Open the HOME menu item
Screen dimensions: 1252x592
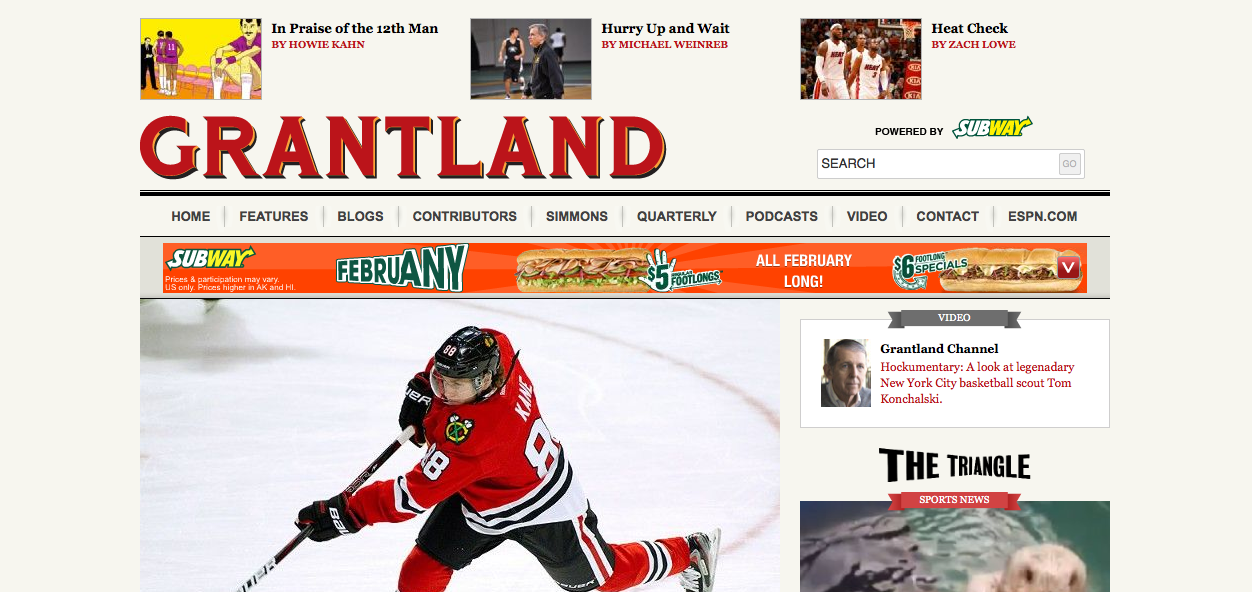tap(191, 216)
